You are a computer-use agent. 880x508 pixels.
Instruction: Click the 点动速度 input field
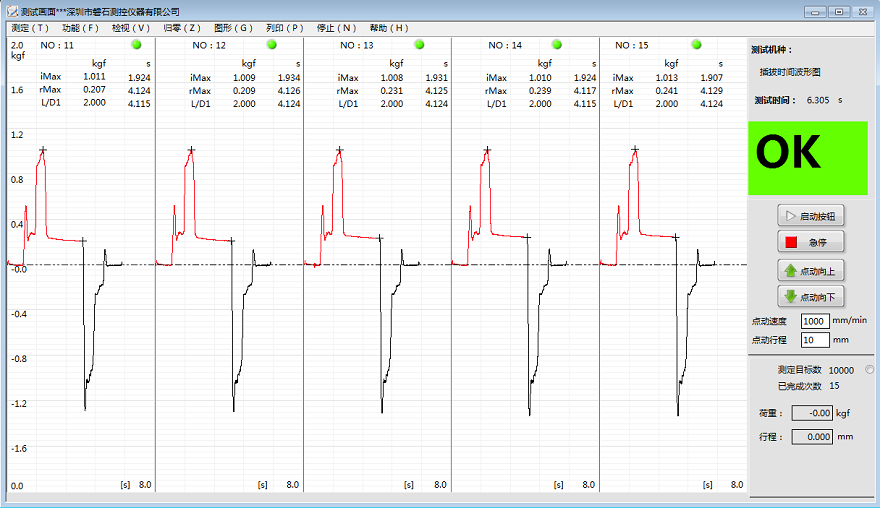[x=815, y=321]
